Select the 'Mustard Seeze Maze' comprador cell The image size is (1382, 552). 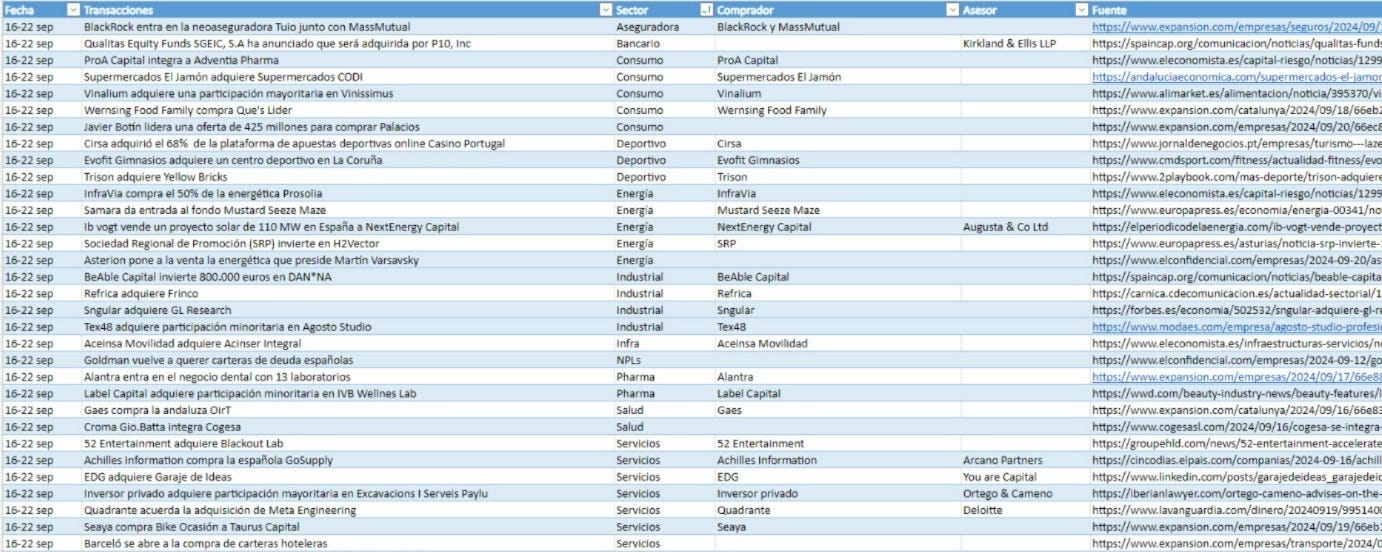[x=838, y=210]
